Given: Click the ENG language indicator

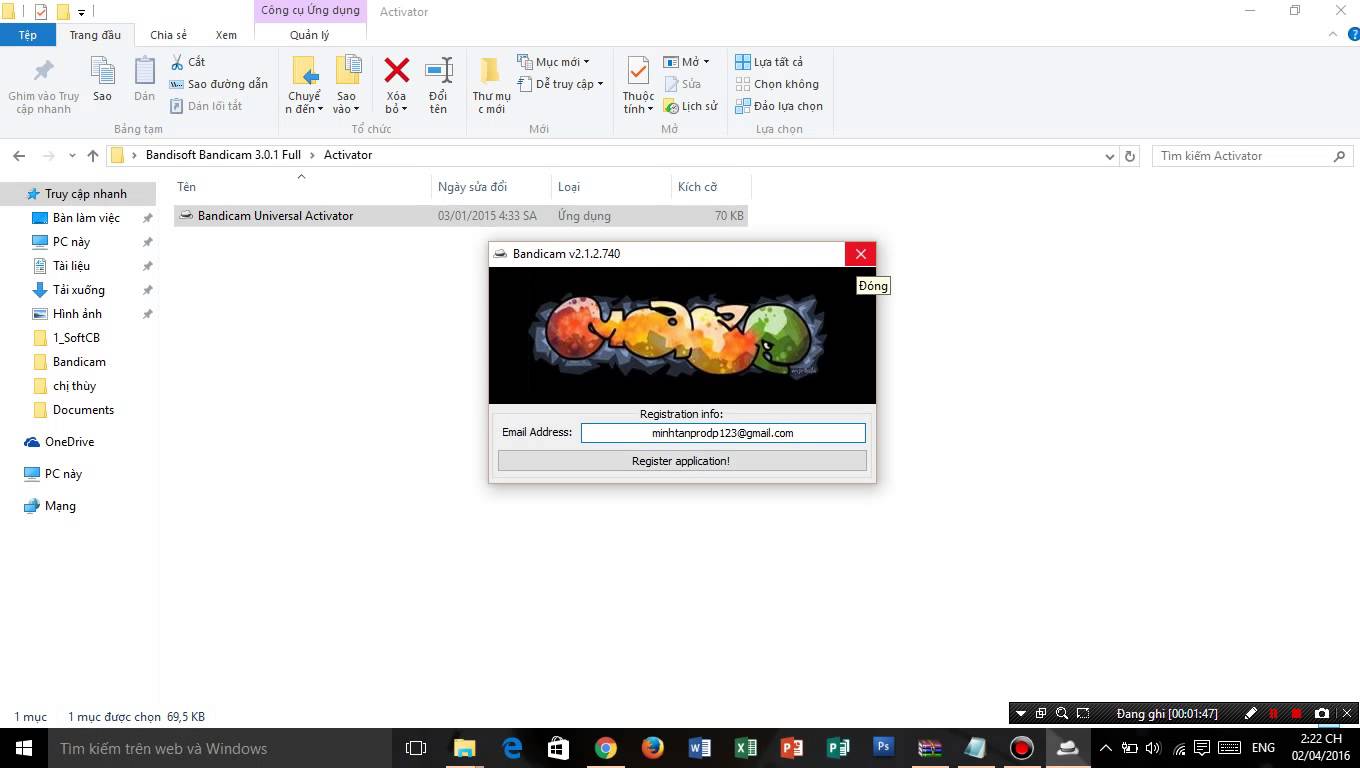Looking at the screenshot, I should click(x=1263, y=748).
